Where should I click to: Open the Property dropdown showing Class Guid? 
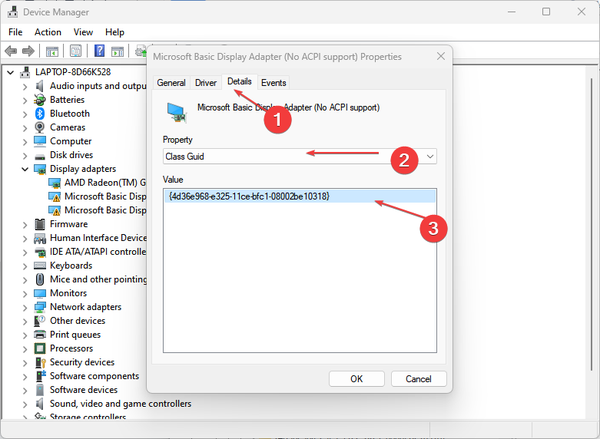(x=300, y=156)
